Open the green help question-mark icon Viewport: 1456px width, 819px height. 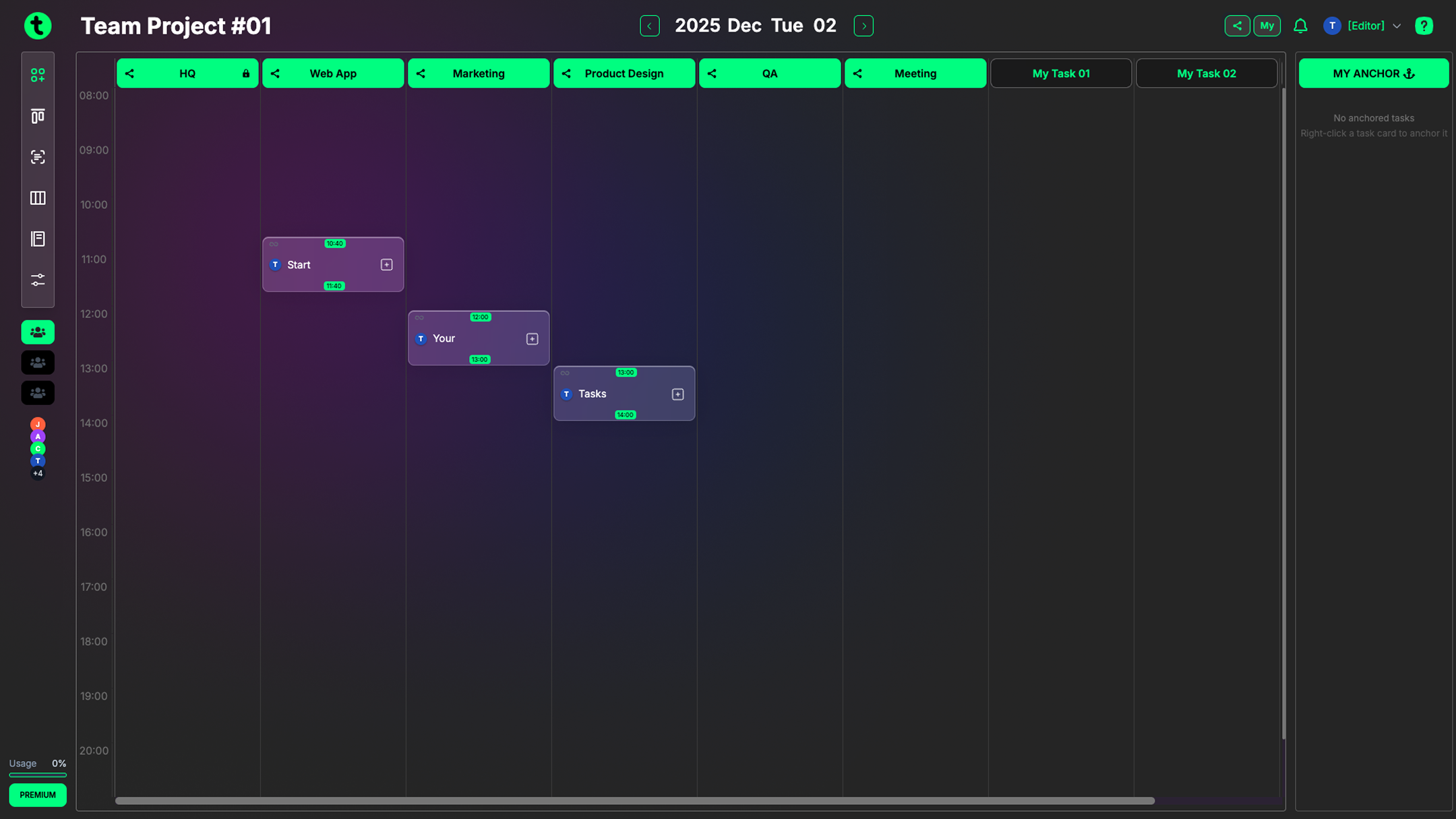click(1424, 26)
